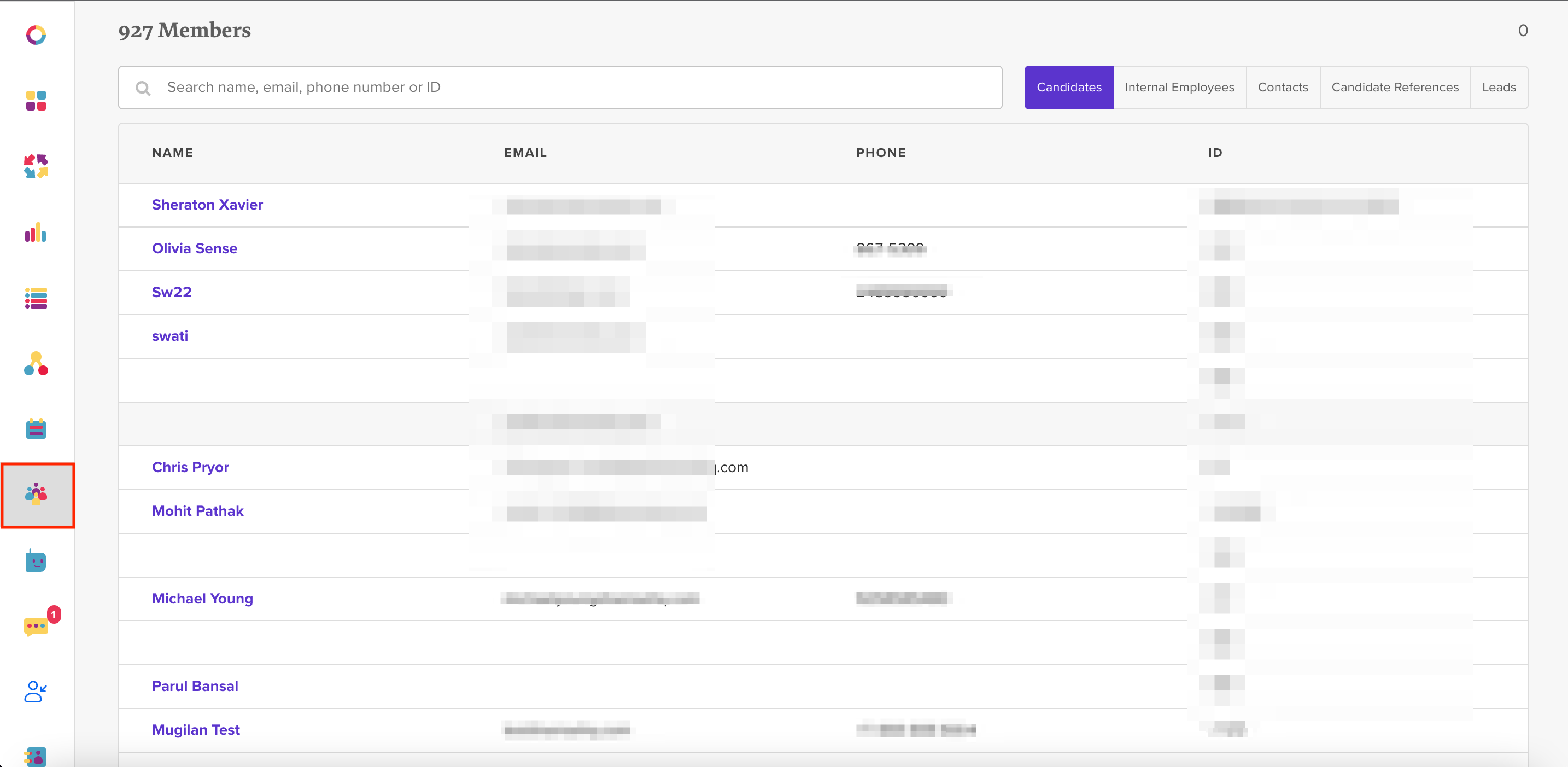Open the colored list icon
1568x767 pixels.
click(36, 298)
